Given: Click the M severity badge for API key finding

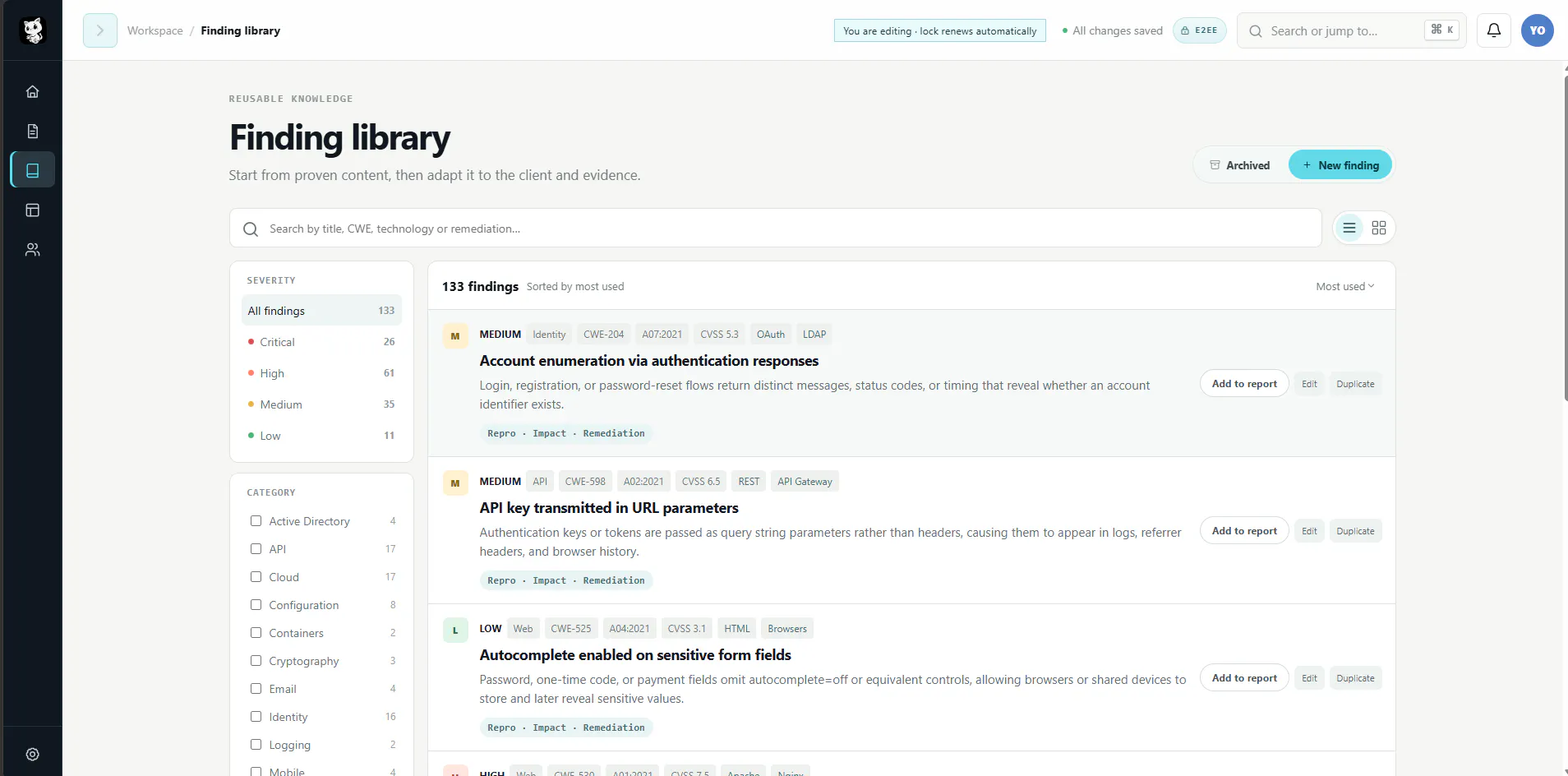Looking at the screenshot, I should tap(455, 483).
